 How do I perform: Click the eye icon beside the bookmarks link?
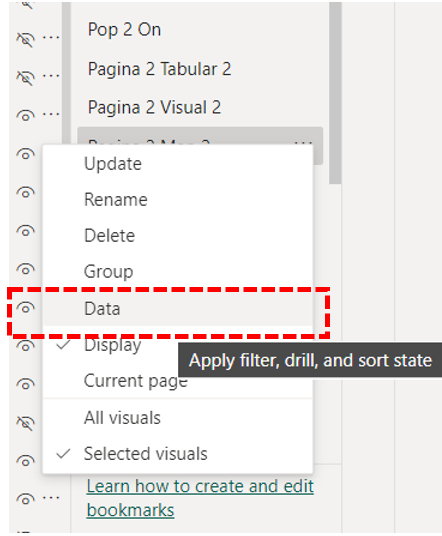tap(26, 499)
